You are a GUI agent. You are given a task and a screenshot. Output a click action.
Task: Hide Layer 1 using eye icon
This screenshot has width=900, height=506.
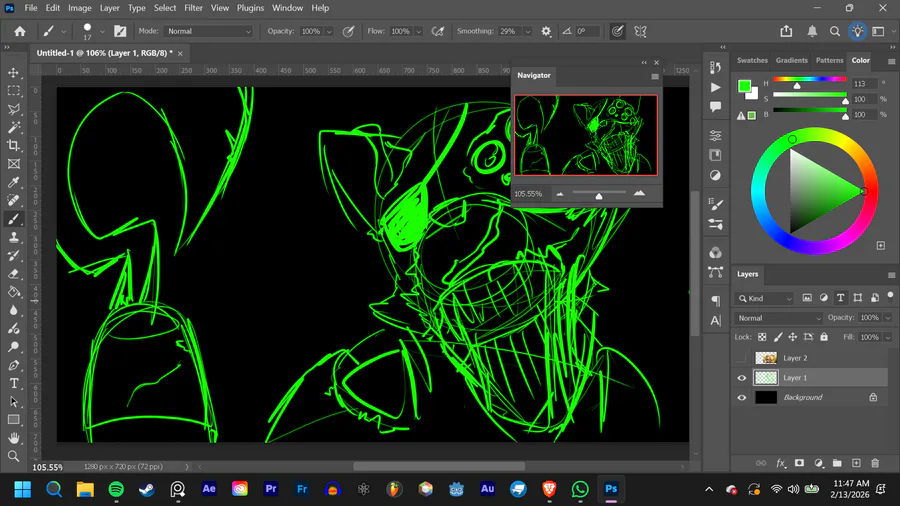pyautogui.click(x=741, y=378)
